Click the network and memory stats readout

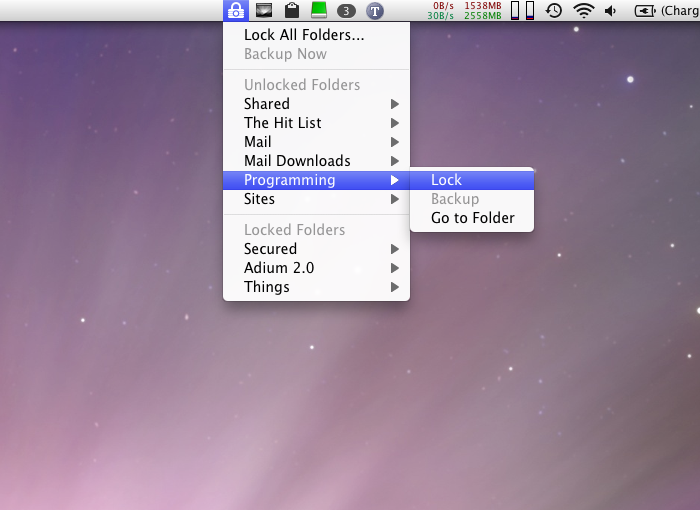click(x=464, y=11)
